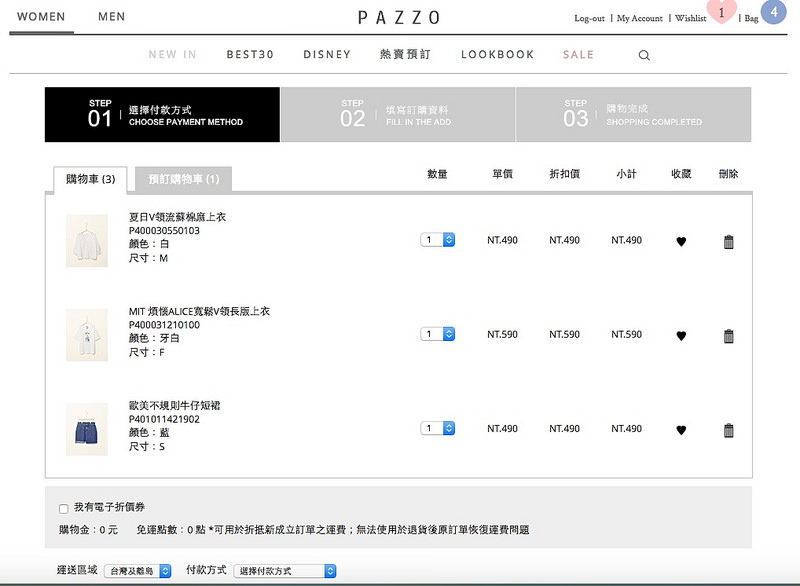800x586 pixels.
Task: Open the SALE menu
Action: pyautogui.click(x=578, y=55)
